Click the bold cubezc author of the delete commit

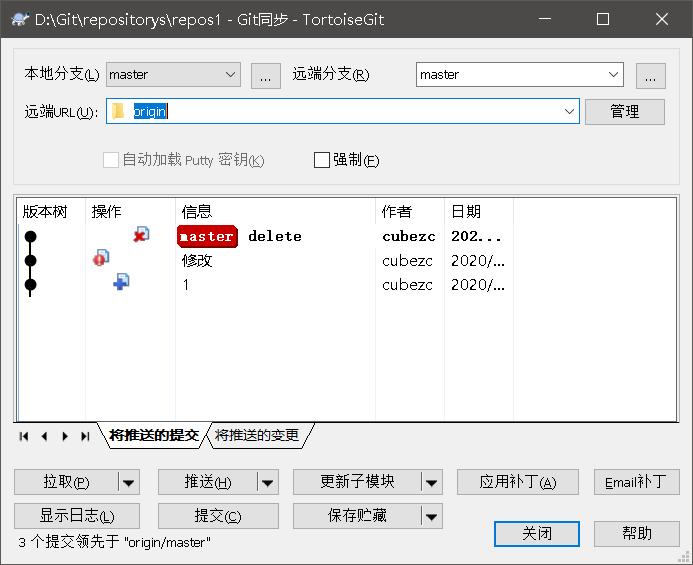(409, 237)
